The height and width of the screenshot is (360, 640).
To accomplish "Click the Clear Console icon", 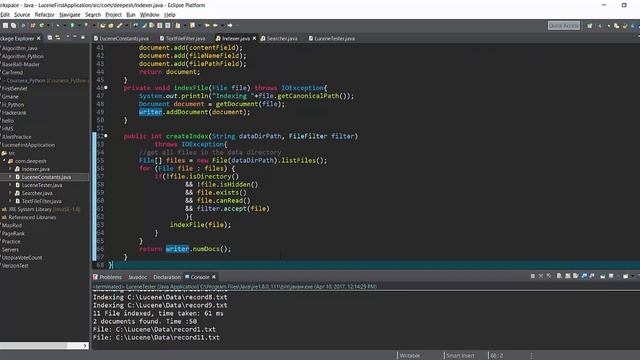I will [559, 276].
